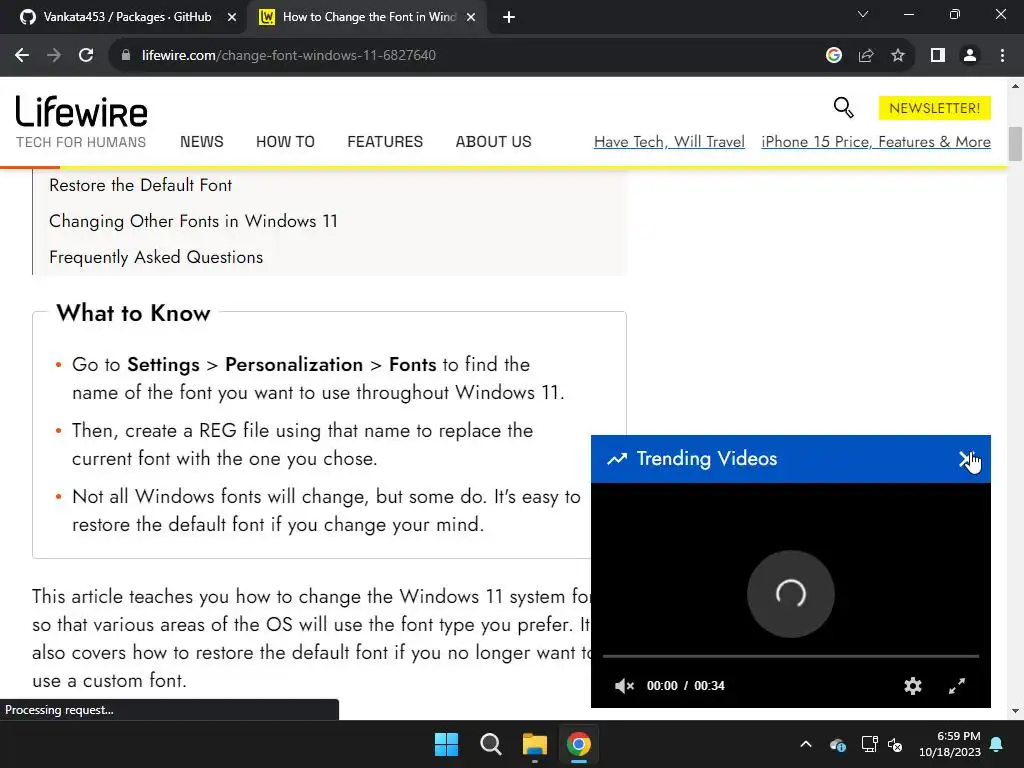Click the site padlock icon
Viewport: 1024px width, 768px height.
126,56
